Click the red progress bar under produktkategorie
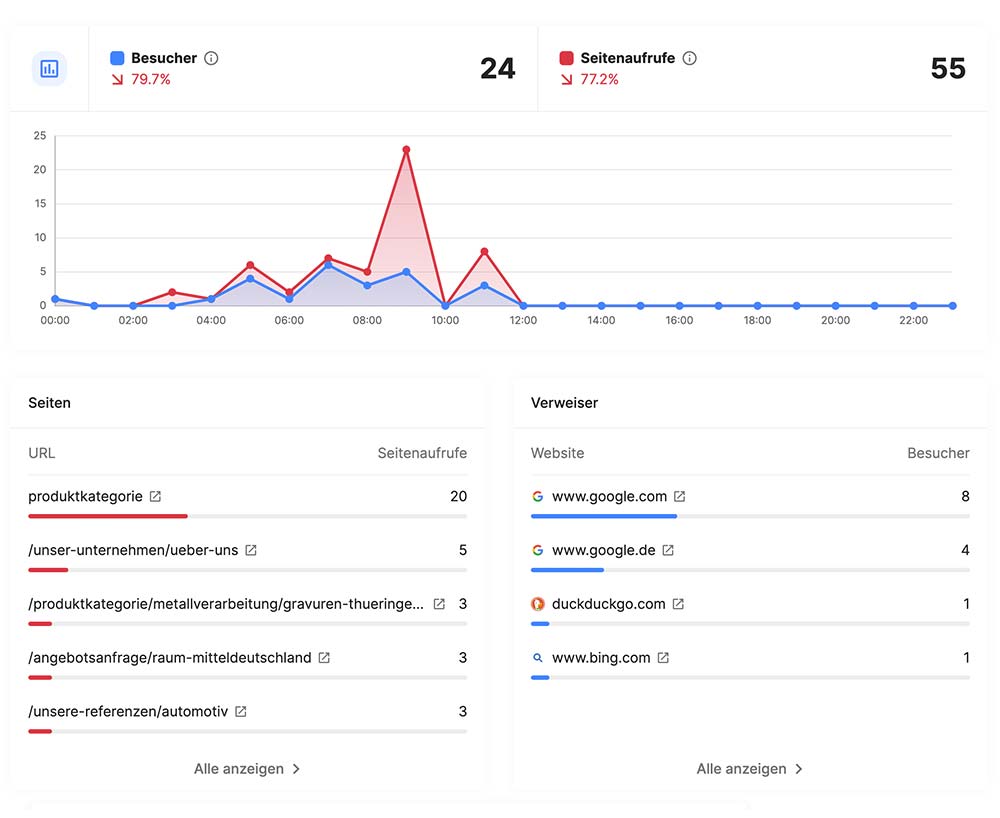Viewport: 1000px width, 818px height. pyautogui.click(x=108, y=516)
